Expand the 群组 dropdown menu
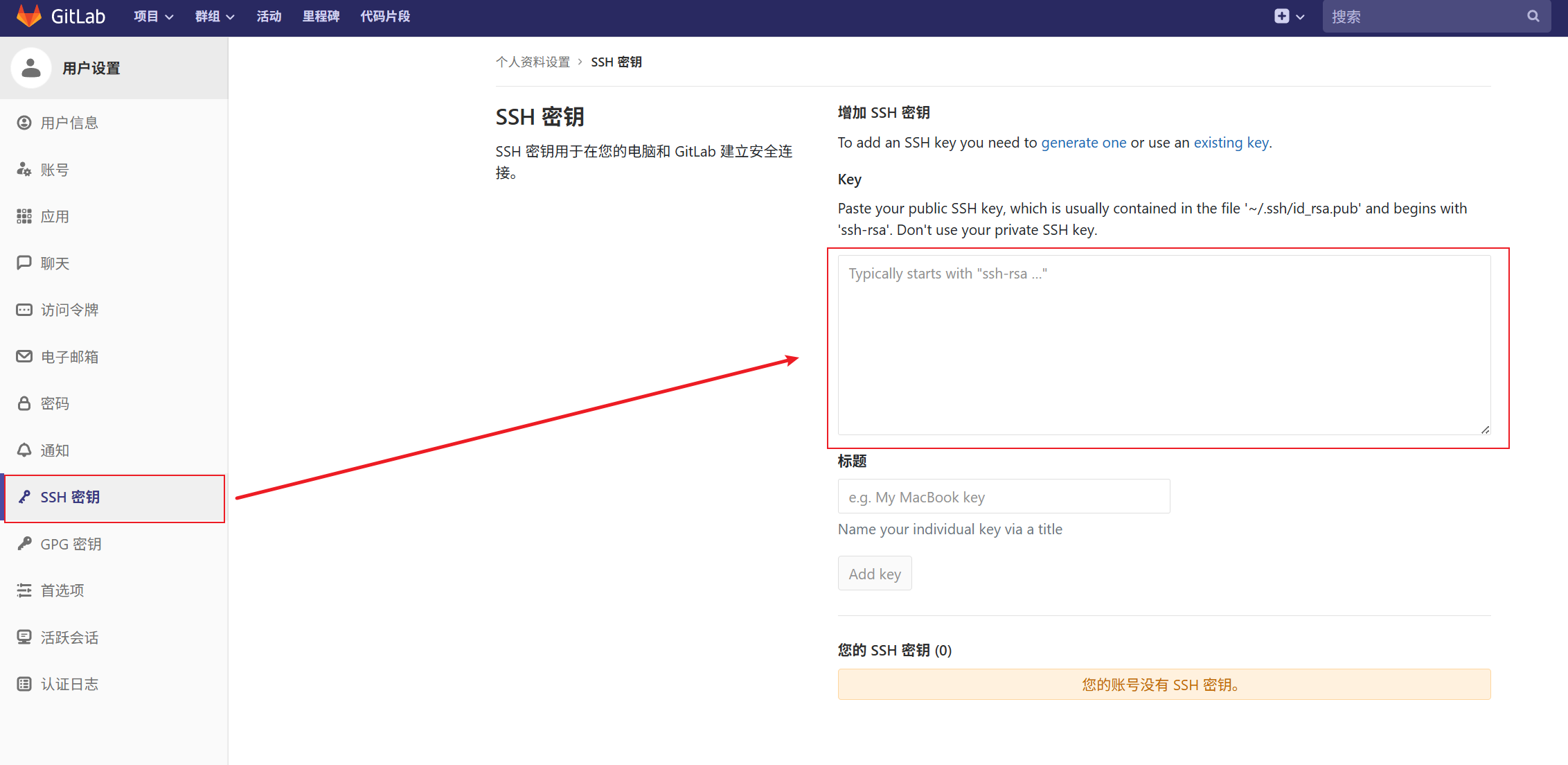 (x=215, y=17)
